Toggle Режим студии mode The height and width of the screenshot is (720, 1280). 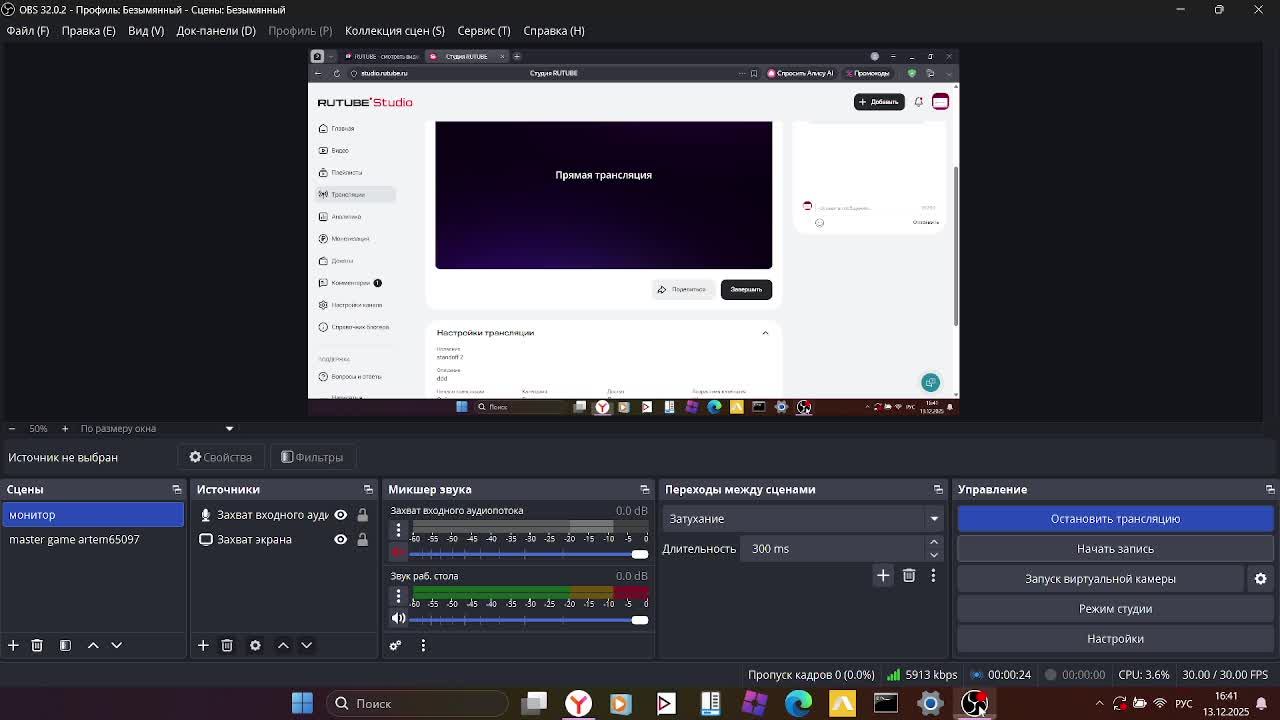click(1115, 608)
